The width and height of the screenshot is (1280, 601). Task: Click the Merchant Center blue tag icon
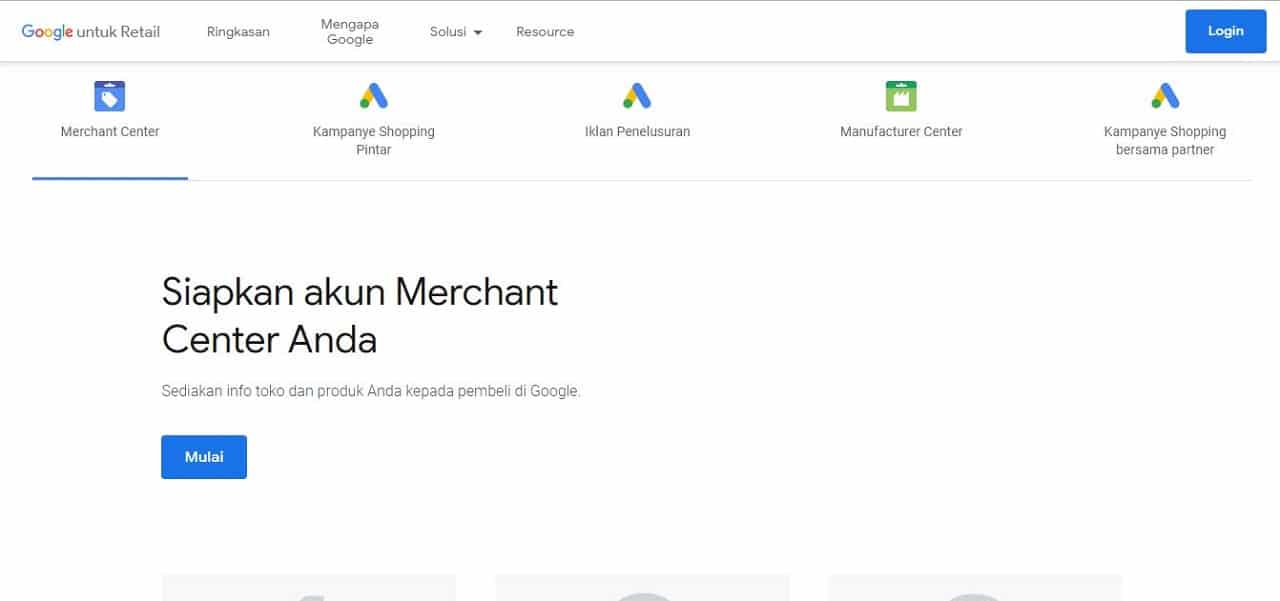pos(110,96)
